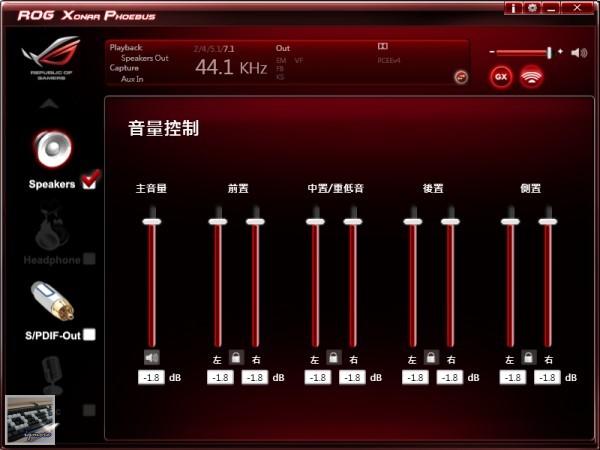Viewport: 600px width, 450px height.
Task: Click the 前置 left dB value field
Action: point(220,377)
